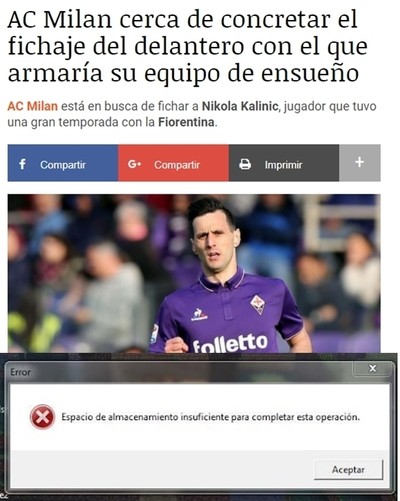
Task: Click the bold Fiorentina text
Action: coord(186,122)
